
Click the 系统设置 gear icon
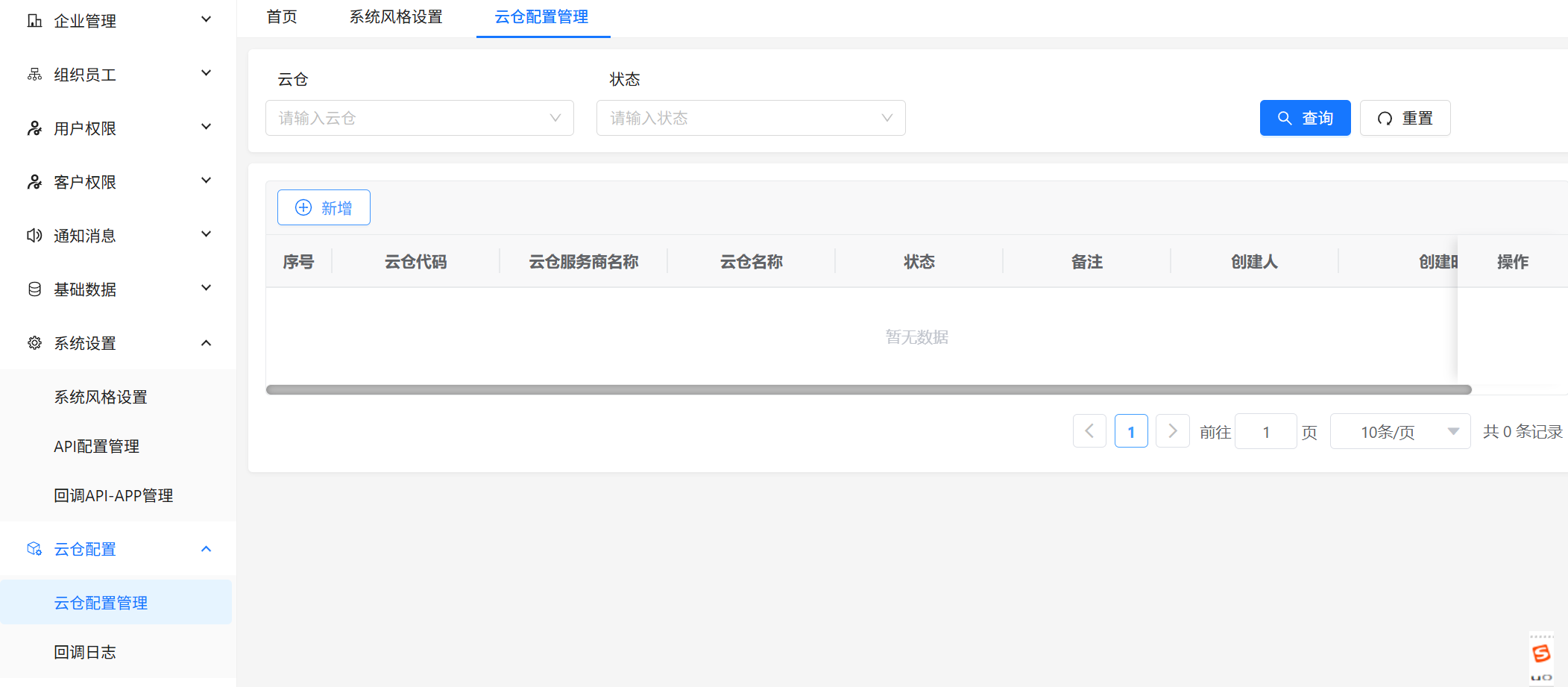(x=34, y=343)
